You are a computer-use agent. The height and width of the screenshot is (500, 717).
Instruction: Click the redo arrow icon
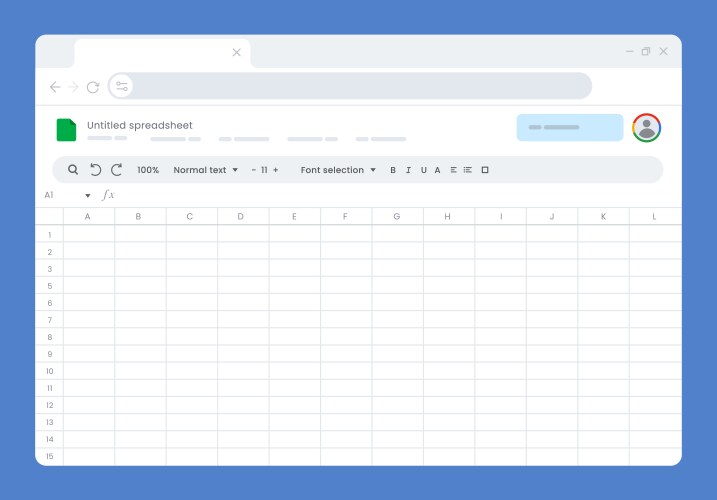116,170
